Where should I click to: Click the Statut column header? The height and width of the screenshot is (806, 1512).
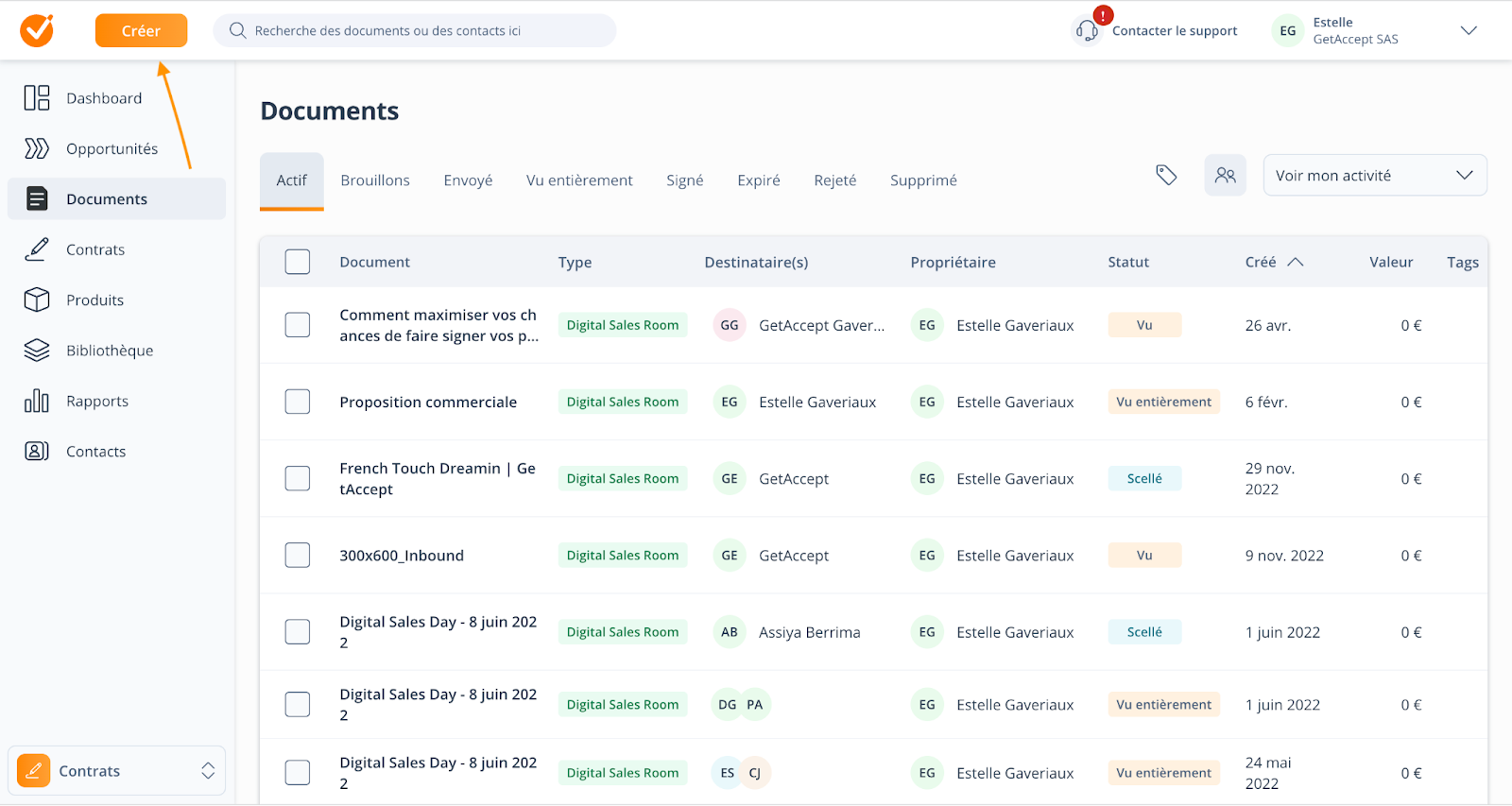1128,262
